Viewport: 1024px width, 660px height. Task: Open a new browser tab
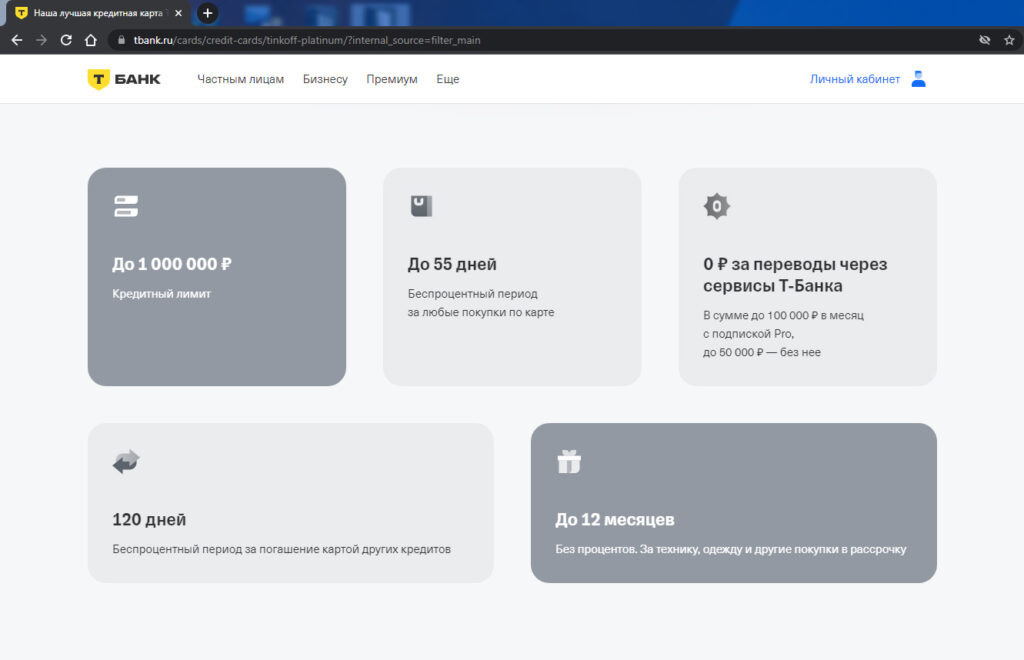point(208,13)
